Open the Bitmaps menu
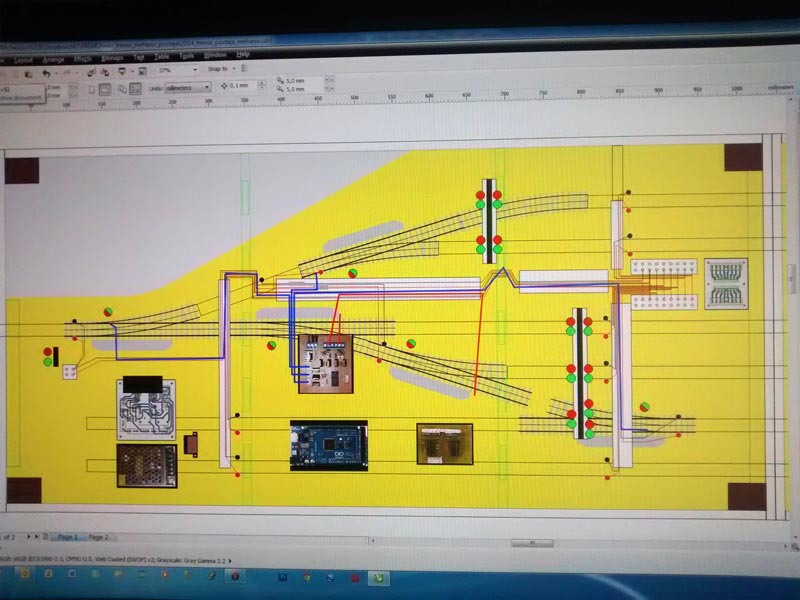Screen dimensions: 800x600 click(x=113, y=59)
